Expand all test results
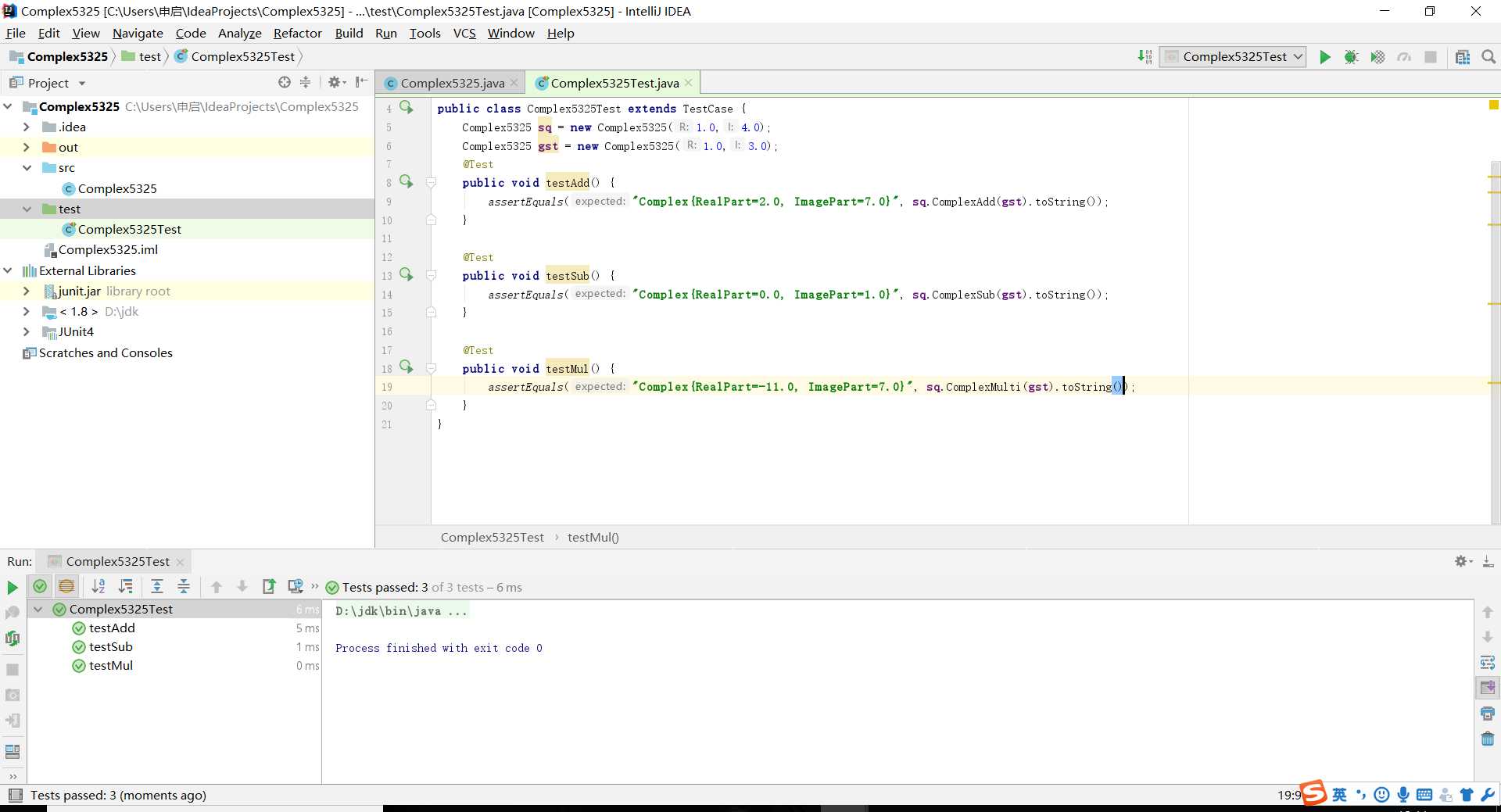 point(157,586)
